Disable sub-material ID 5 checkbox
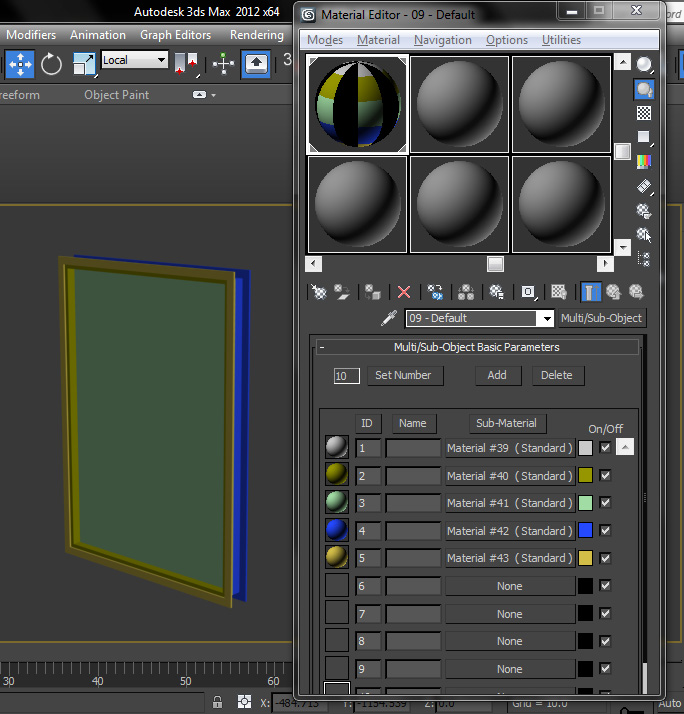 (605, 558)
